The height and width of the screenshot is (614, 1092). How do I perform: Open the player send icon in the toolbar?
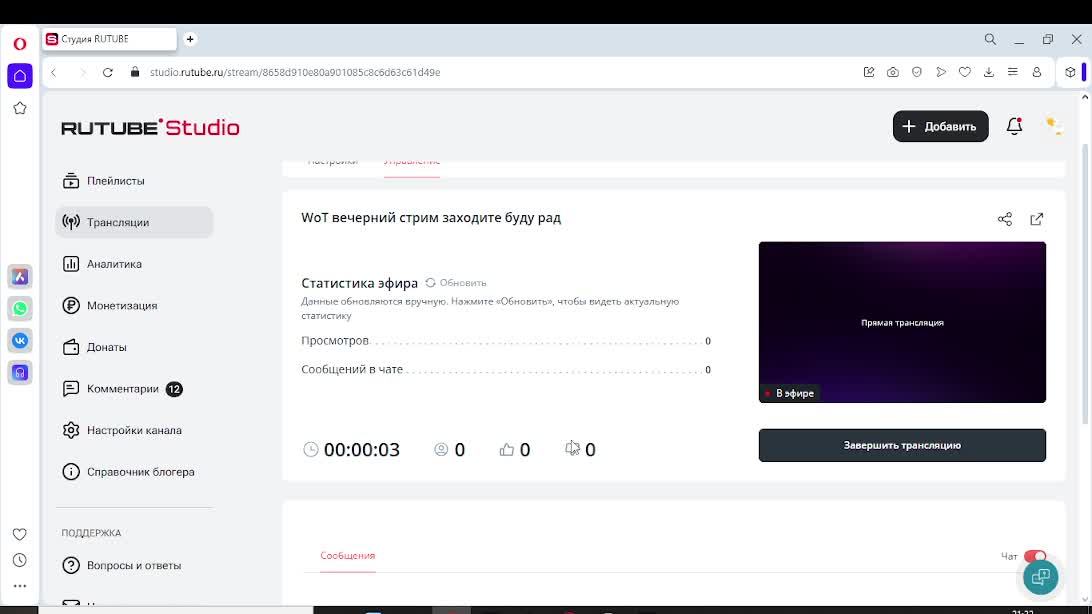click(941, 72)
